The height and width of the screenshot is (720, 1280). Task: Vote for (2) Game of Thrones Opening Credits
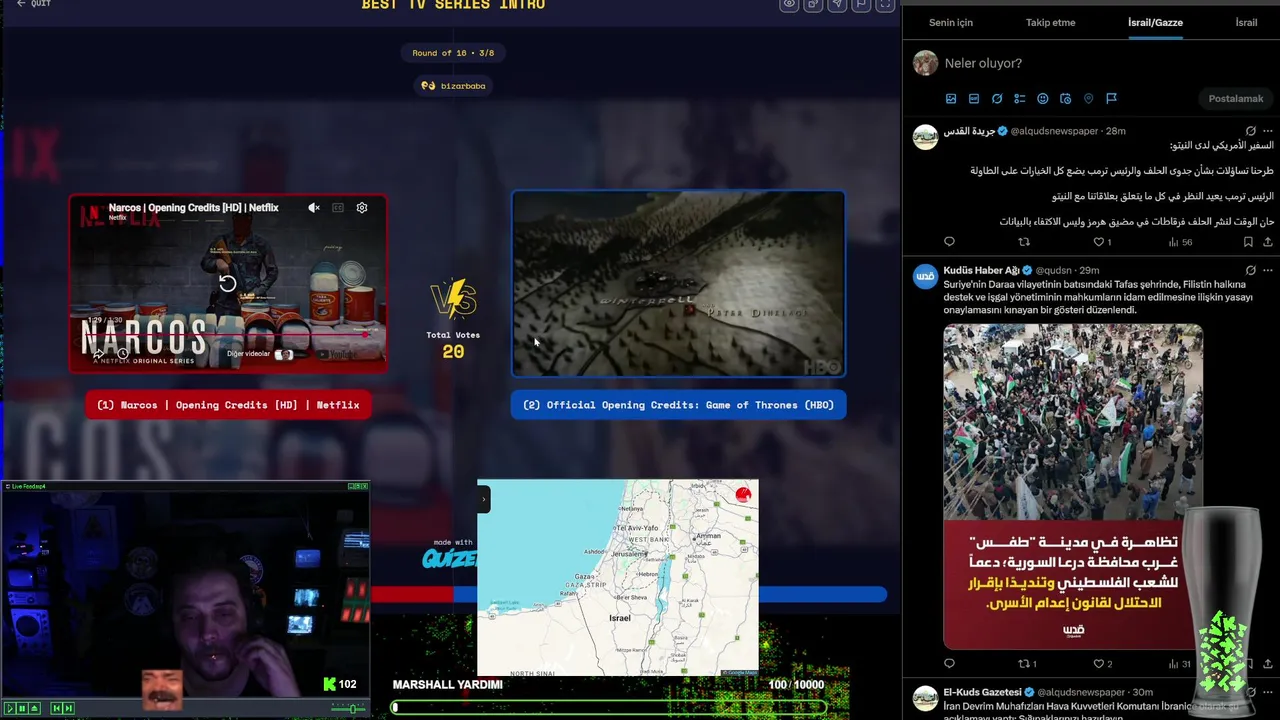point(678,405)
